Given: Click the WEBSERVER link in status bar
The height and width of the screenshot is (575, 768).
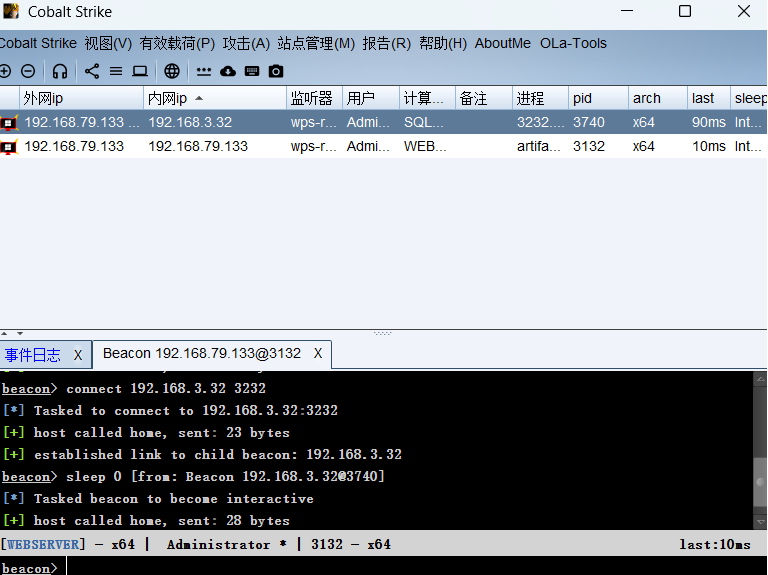Looking at the screenshot, I should pyautogui.click(x=43, y=545).
